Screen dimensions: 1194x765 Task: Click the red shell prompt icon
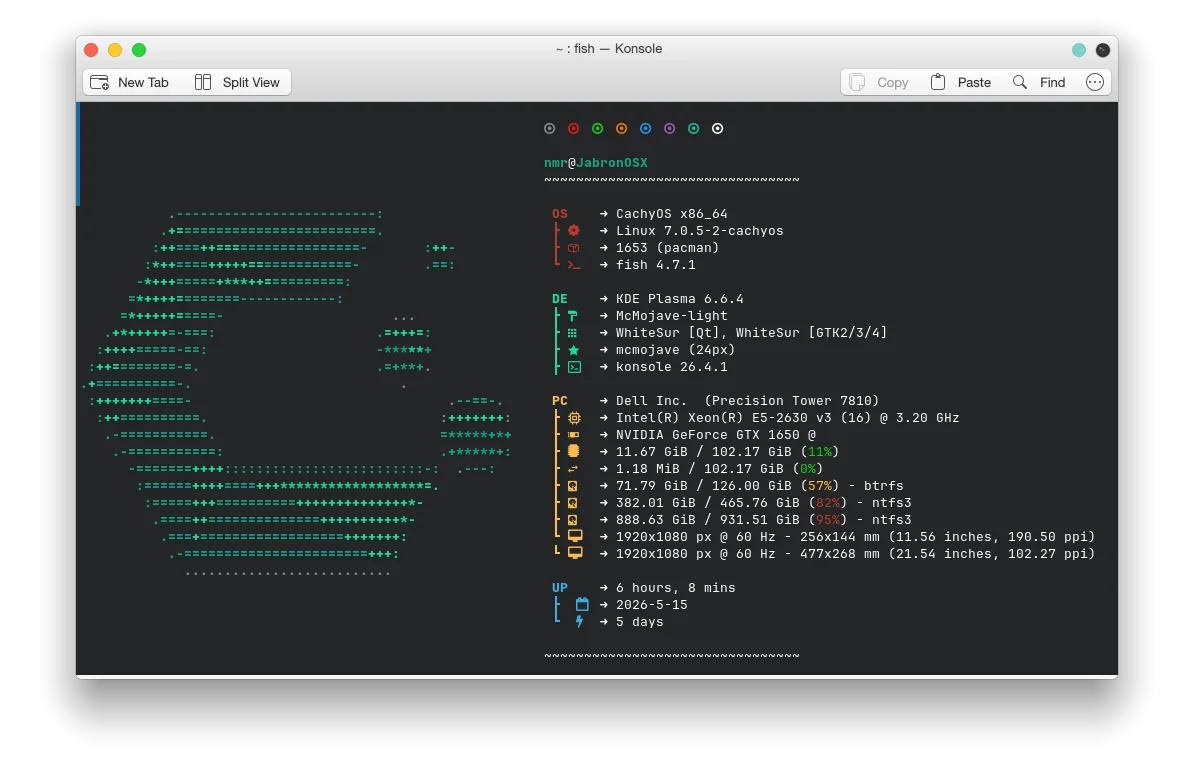[x=573, y=265]
